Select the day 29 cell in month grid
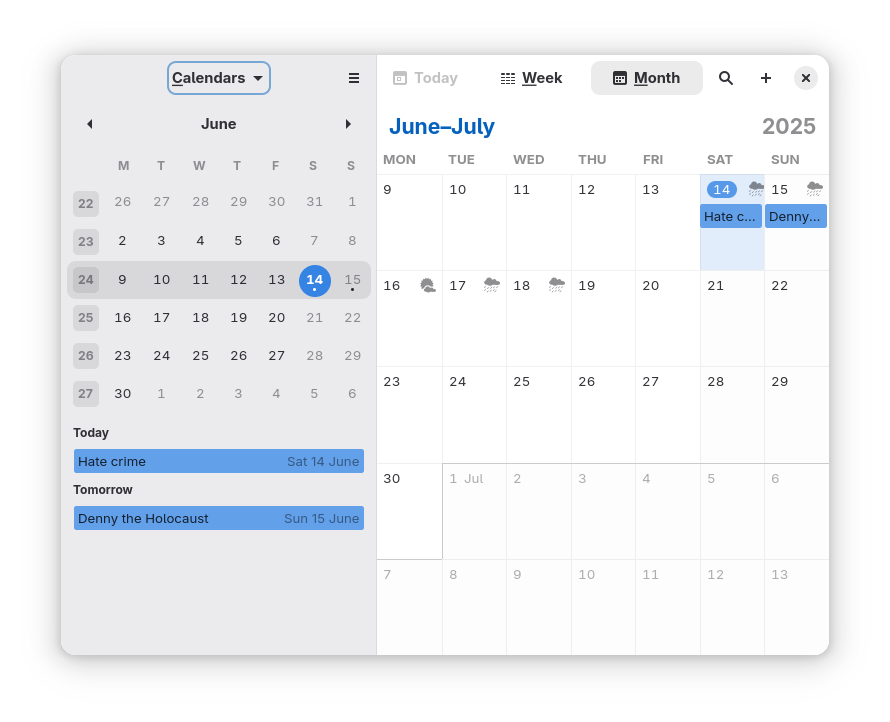This screenshot has height=722, width=890. pos(796,415)
